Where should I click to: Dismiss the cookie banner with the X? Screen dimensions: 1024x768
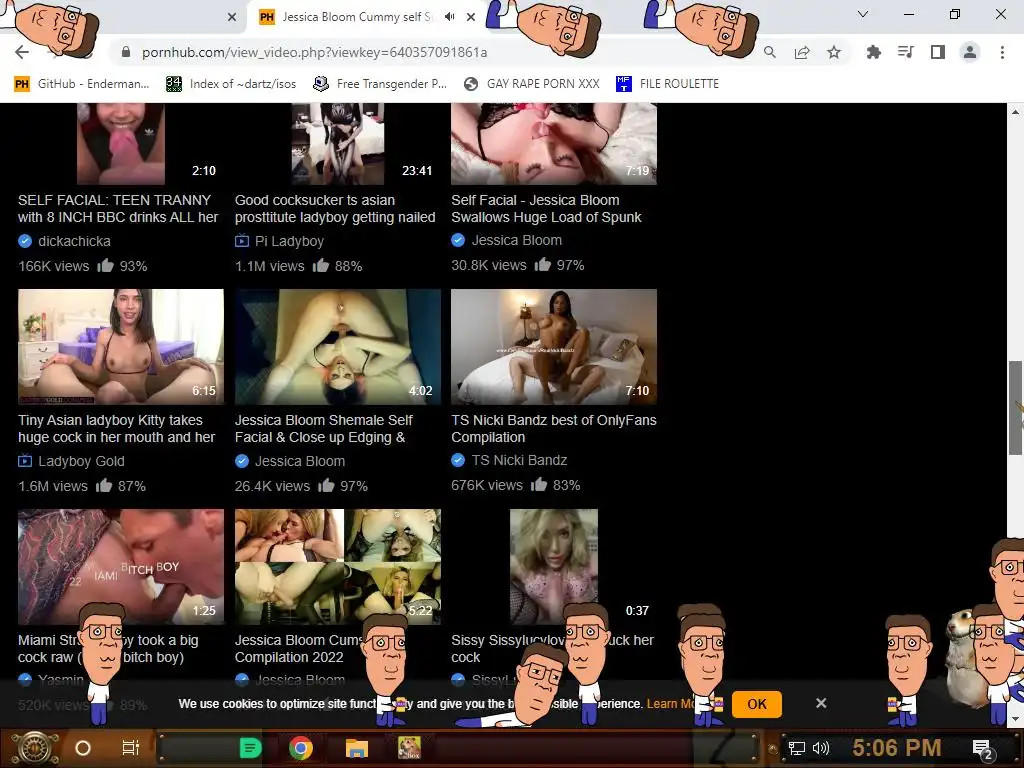point(821,703)
